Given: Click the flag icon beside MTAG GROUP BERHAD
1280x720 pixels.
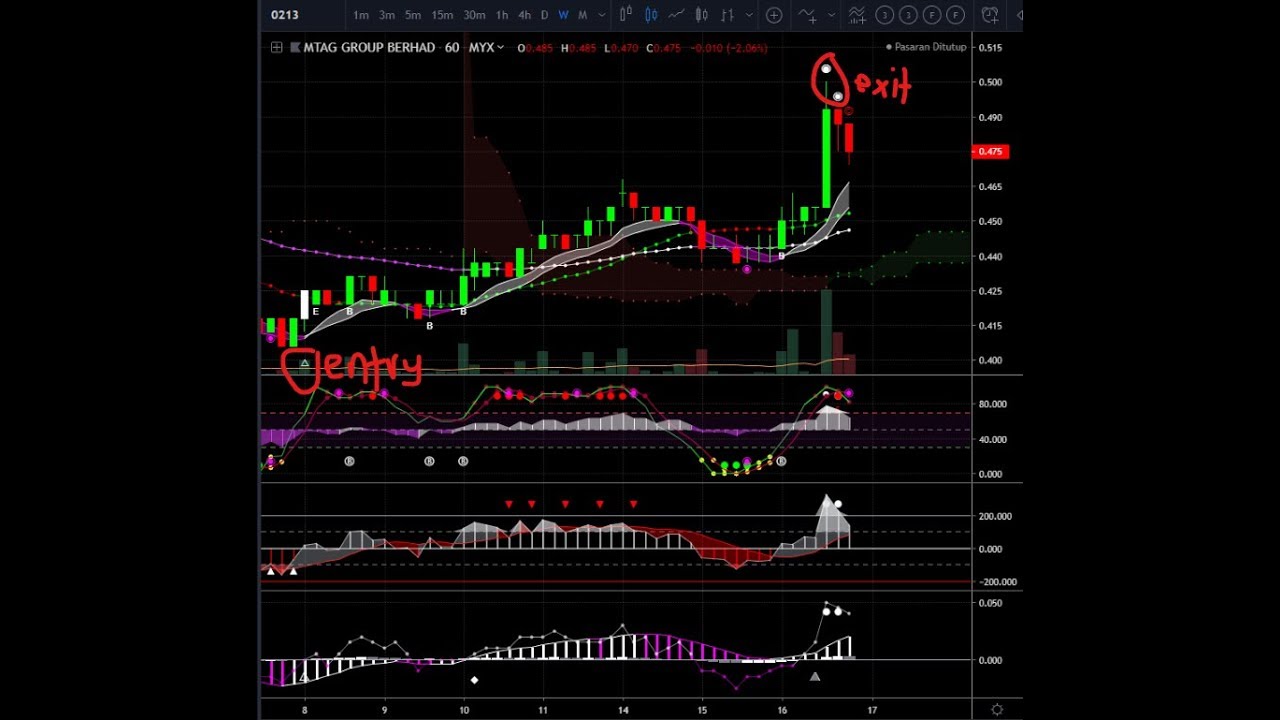Looking at the screenshot, I should pyautogui.click(x=296, y=47).
